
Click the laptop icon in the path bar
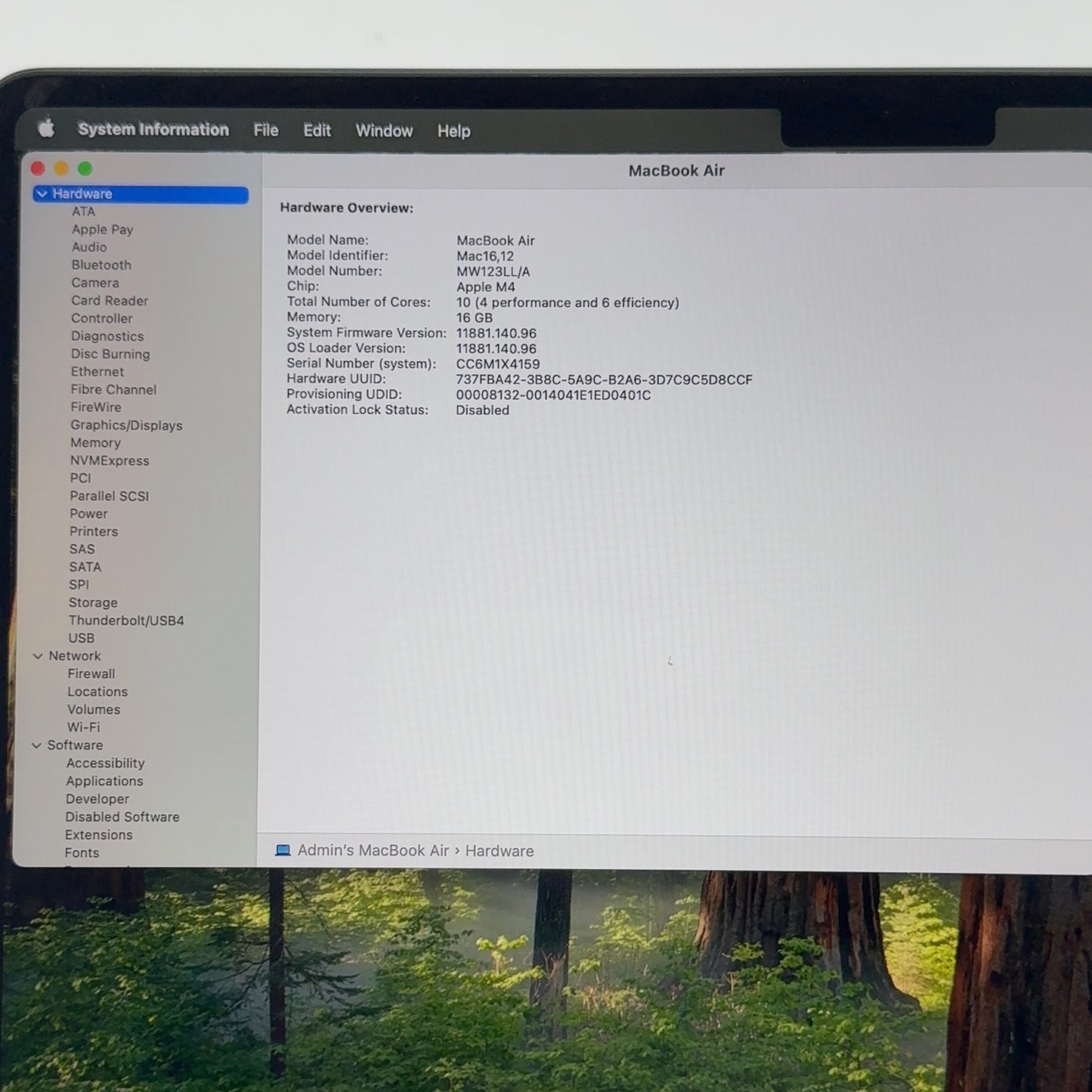[x=283, y=851]
